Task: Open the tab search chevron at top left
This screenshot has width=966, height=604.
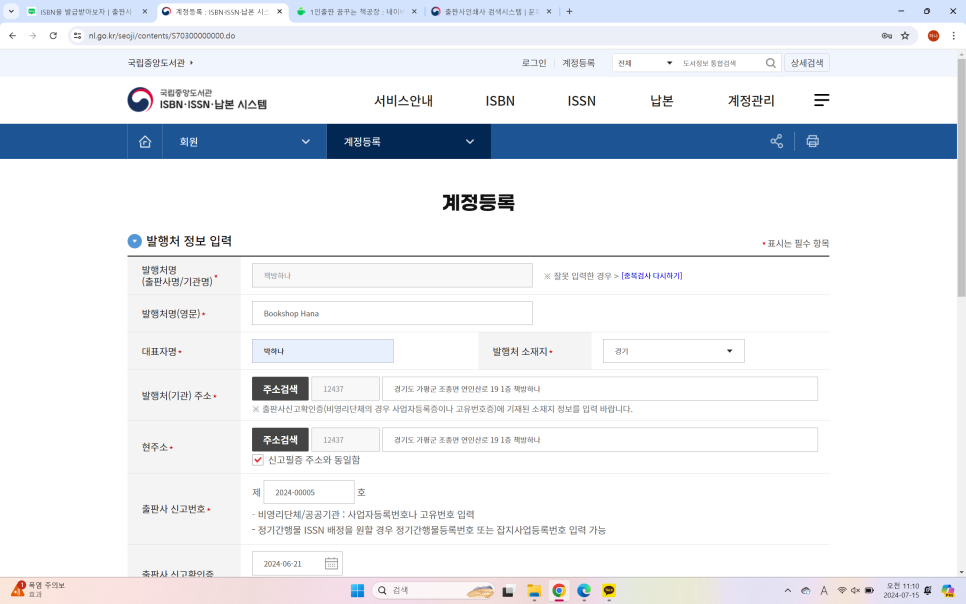Action: pyautogui.click(x=11, y=11)
